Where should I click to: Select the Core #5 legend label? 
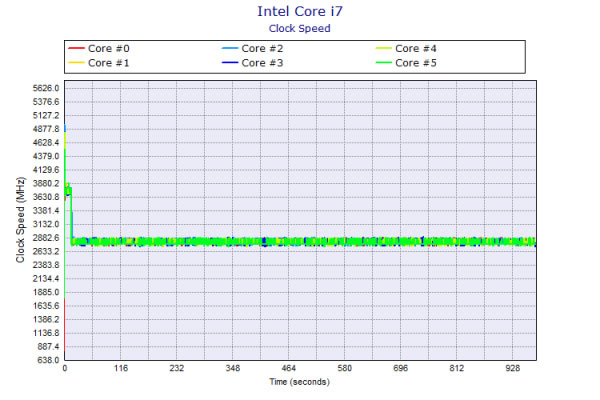click(416, 63)
